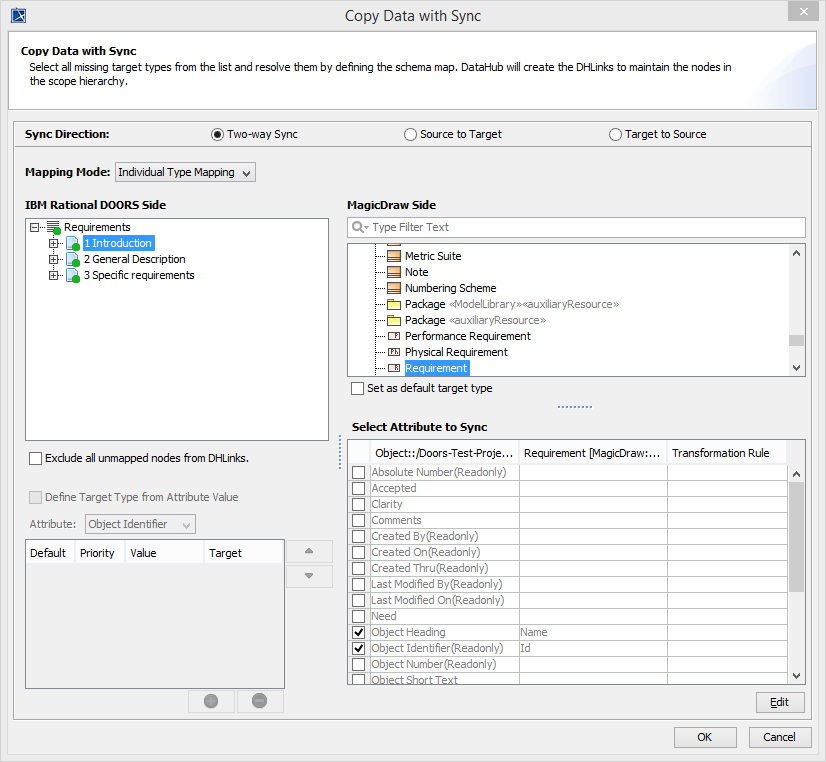Click the Transformation Rule column header
The height and width of the screenshot is (762, 826).
(720, 453)
